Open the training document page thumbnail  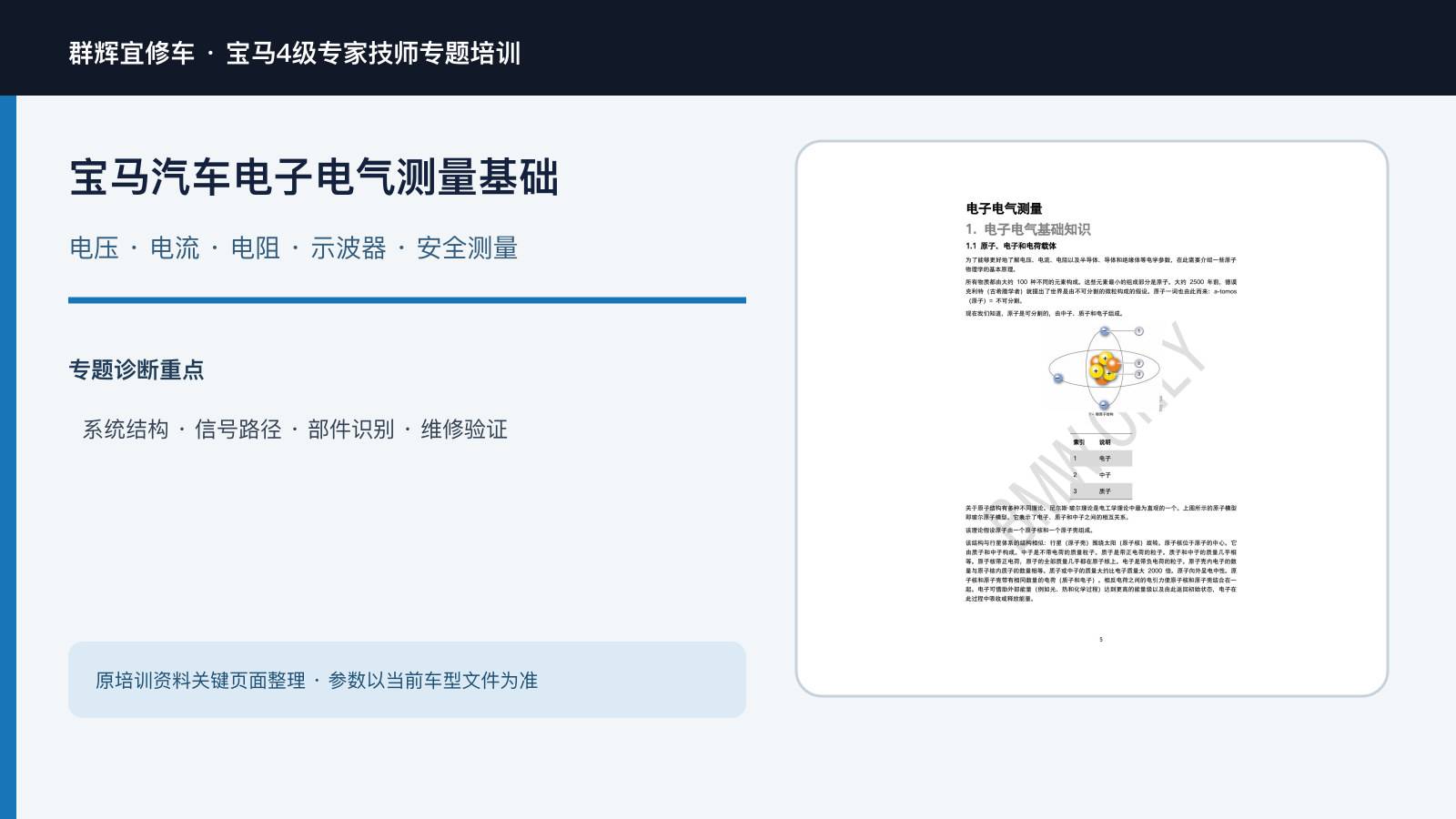click(1091, 419)
